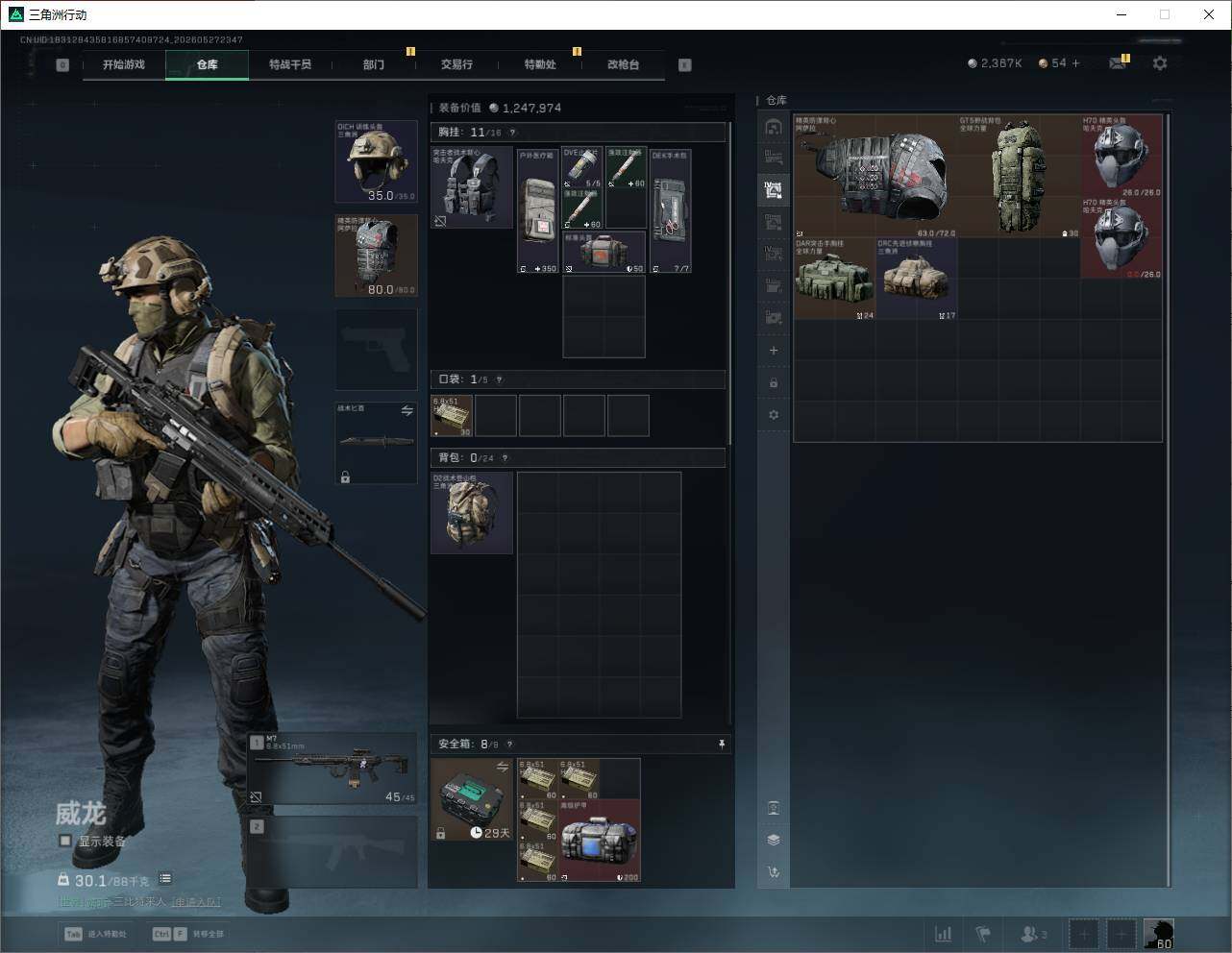Select the 精英防弹背心 63.0/72.0 armor in warehouse

875,176
